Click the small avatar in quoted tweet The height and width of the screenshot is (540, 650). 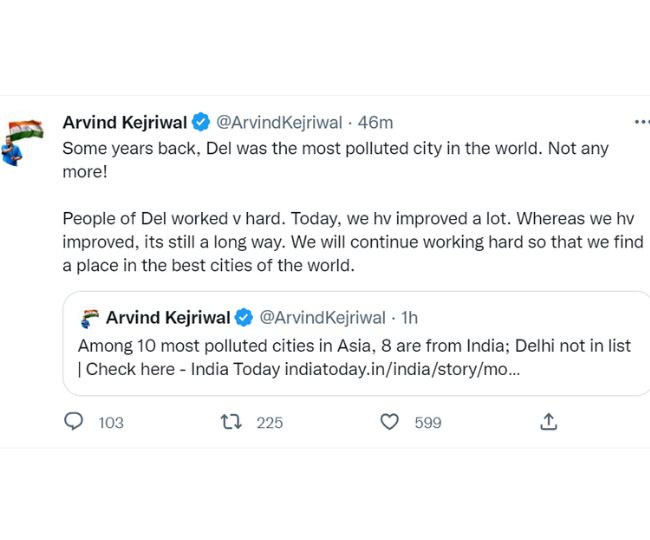[x=89, y=318]
